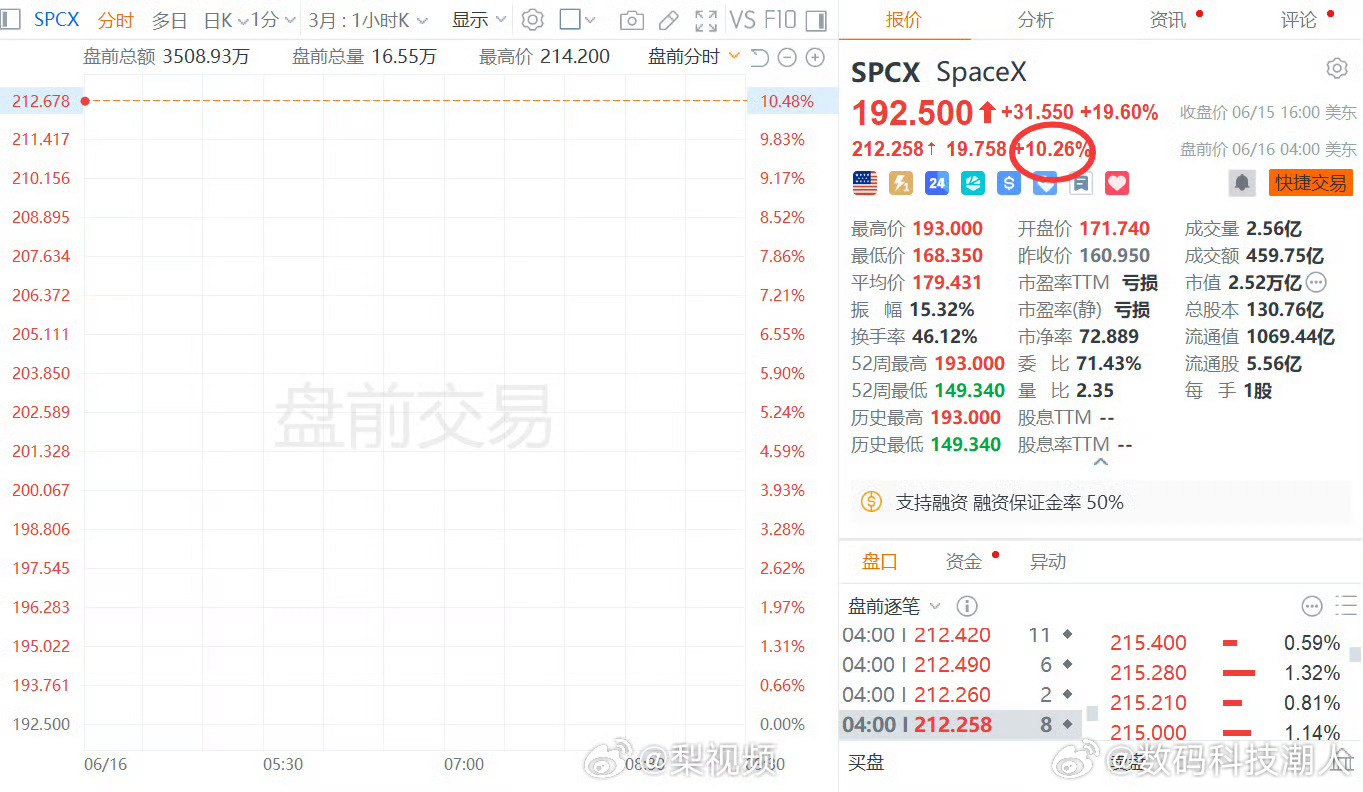Screen dimensions: 1363x792
Task: Open the VS compare tool
Action: tap(742, 20)
